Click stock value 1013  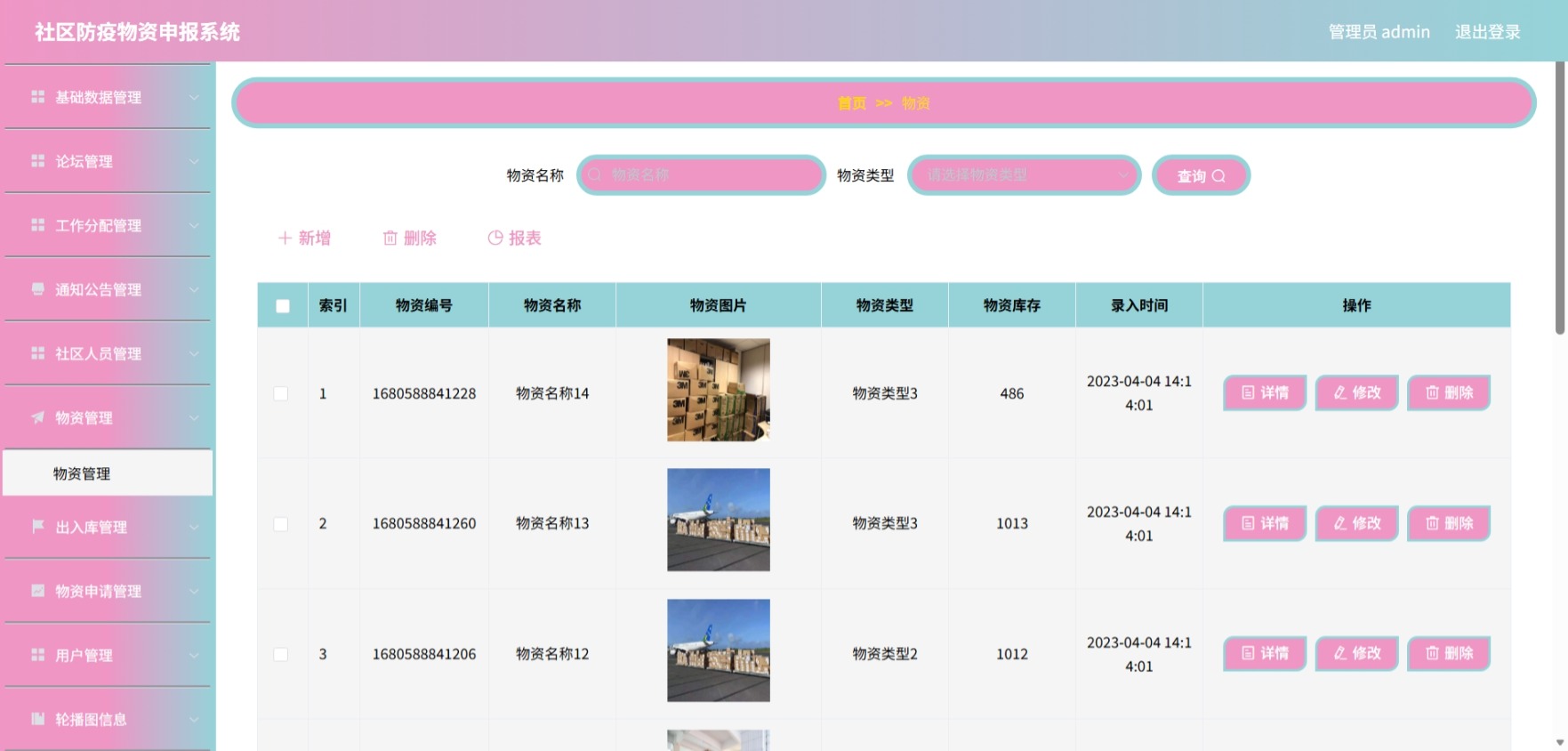(x=1012, y=523)
